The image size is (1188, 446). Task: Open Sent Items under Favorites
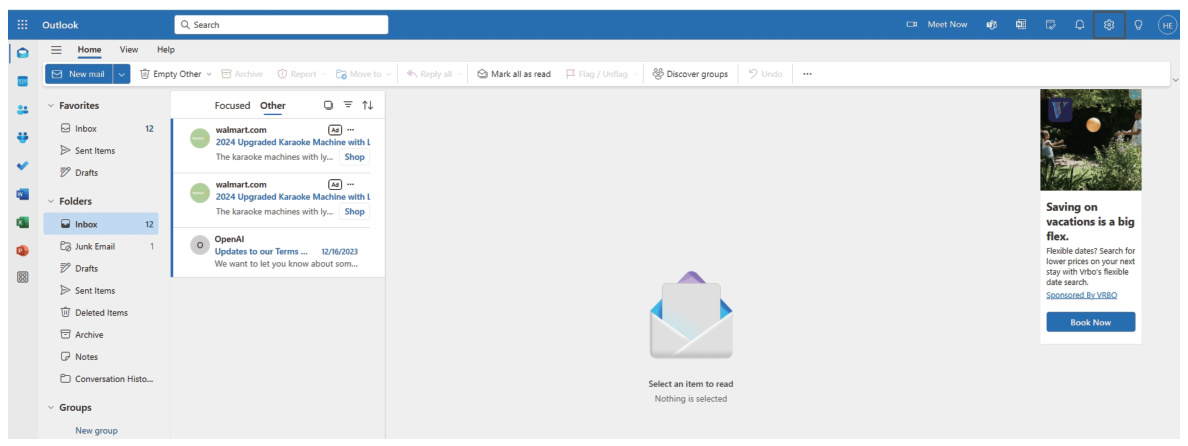coord(101,151)
